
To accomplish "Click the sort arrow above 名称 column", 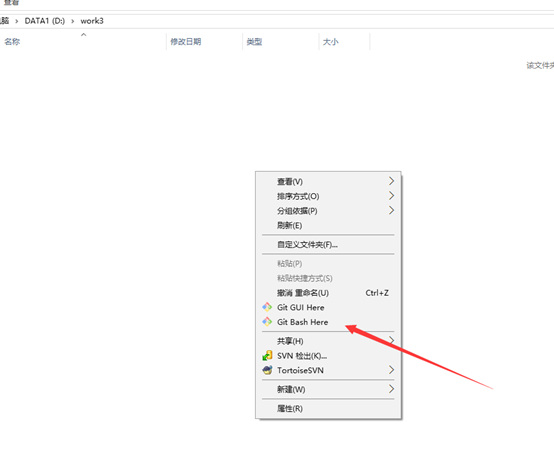I will point(84,35).
